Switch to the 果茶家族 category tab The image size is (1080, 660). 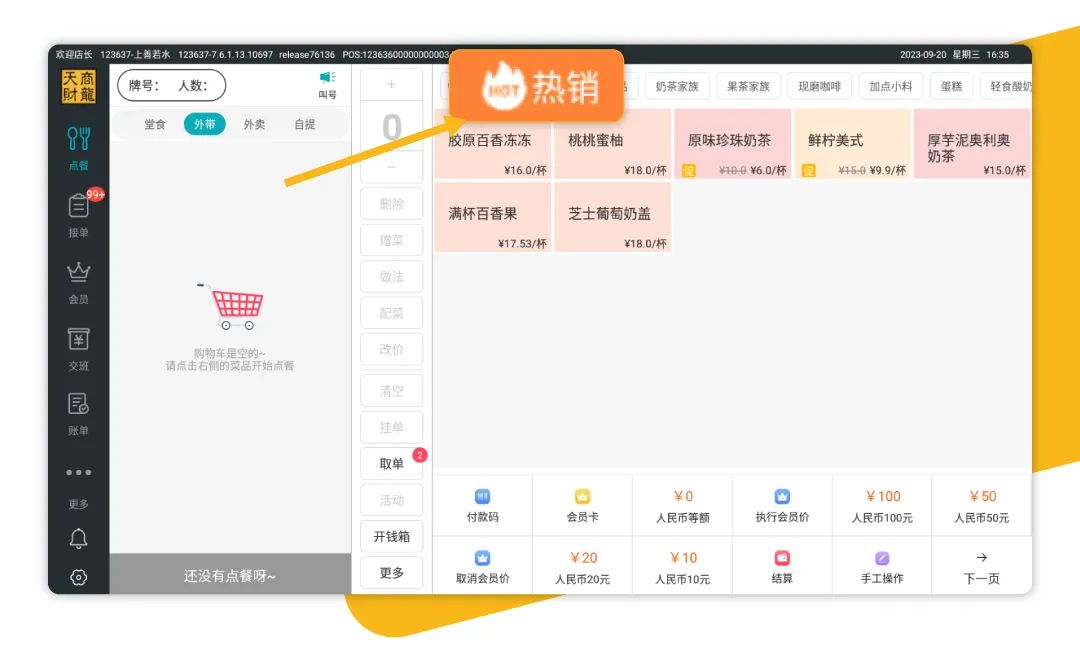click(x=749, y=86)
